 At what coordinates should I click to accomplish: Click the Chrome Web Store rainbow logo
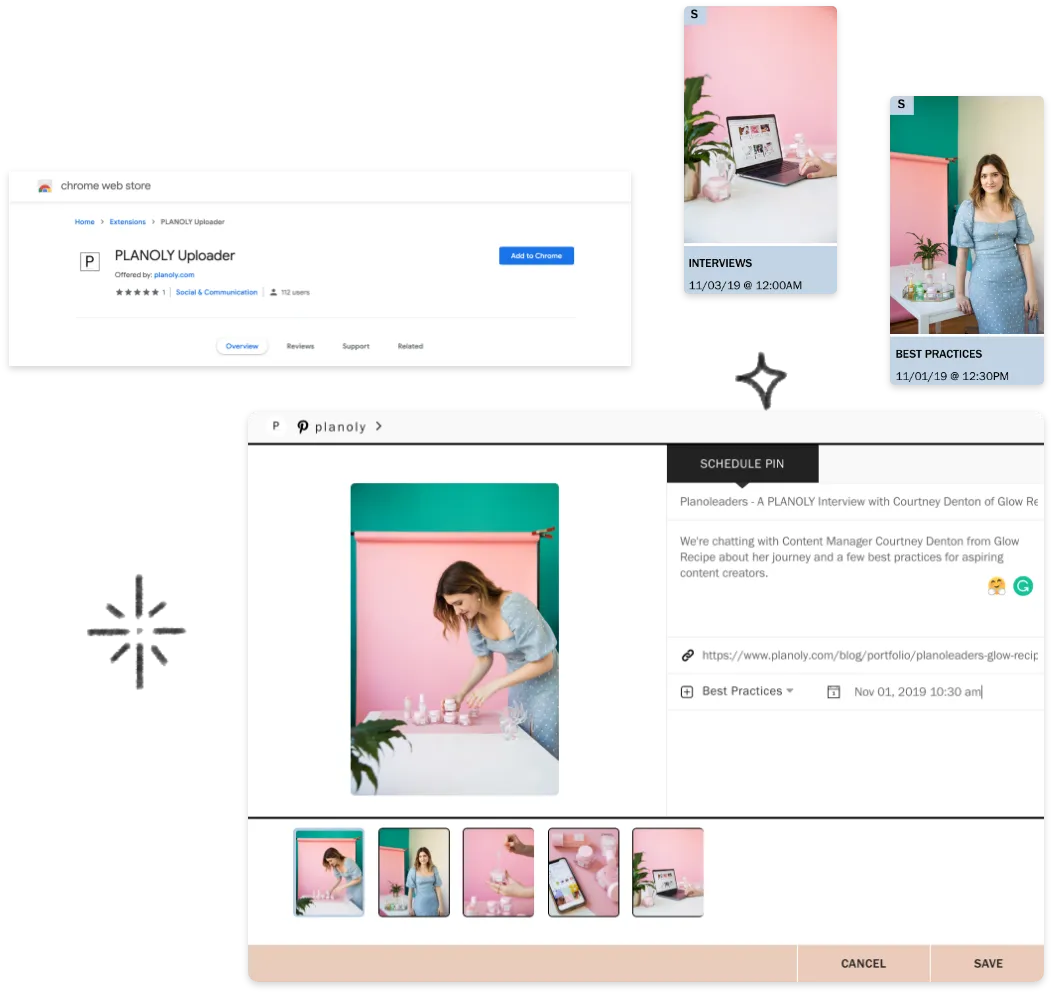pos(45,187)
